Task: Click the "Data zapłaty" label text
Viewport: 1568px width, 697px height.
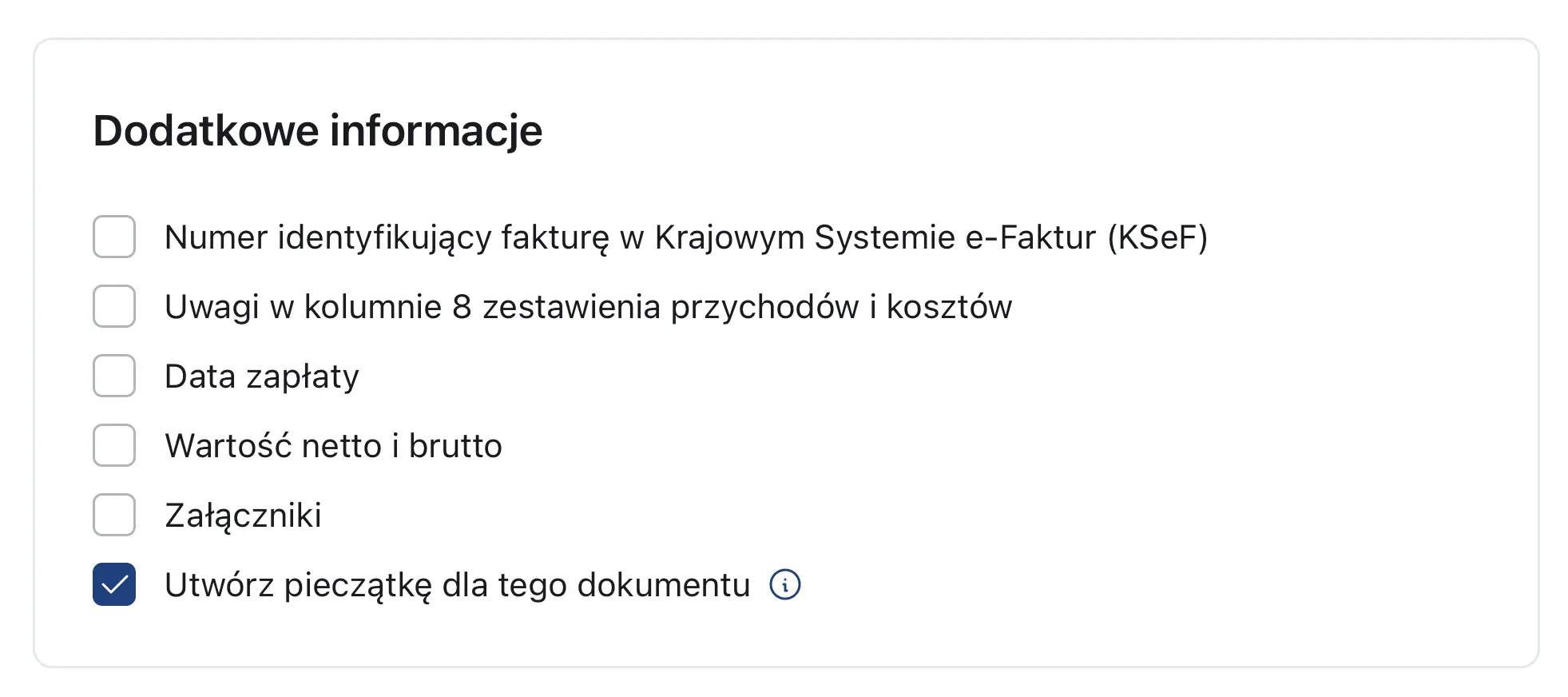Action: point(261,376)
